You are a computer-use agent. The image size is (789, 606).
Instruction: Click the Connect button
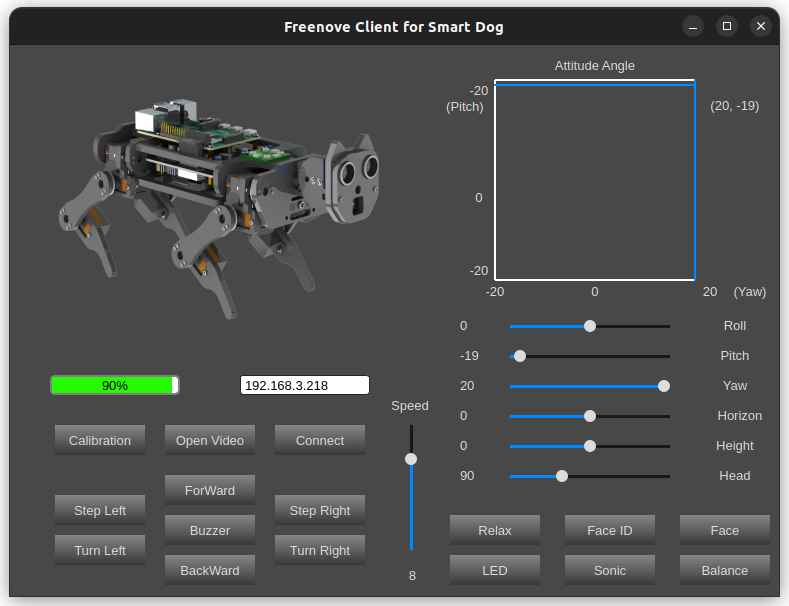point(320,440)
